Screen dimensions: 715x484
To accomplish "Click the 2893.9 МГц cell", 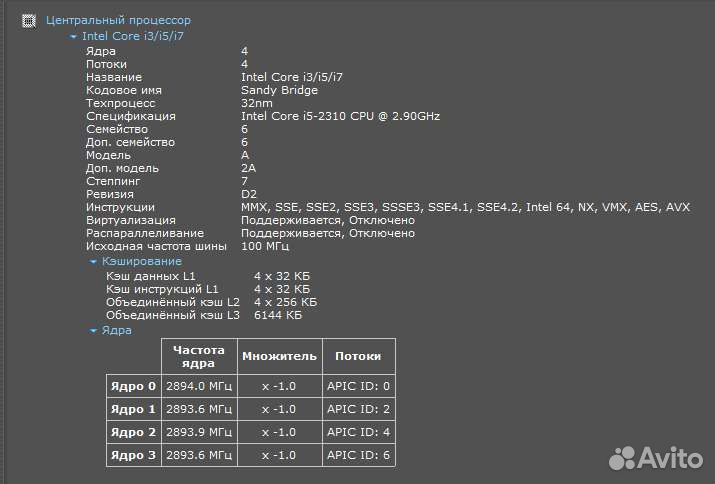I will point(199,432).
